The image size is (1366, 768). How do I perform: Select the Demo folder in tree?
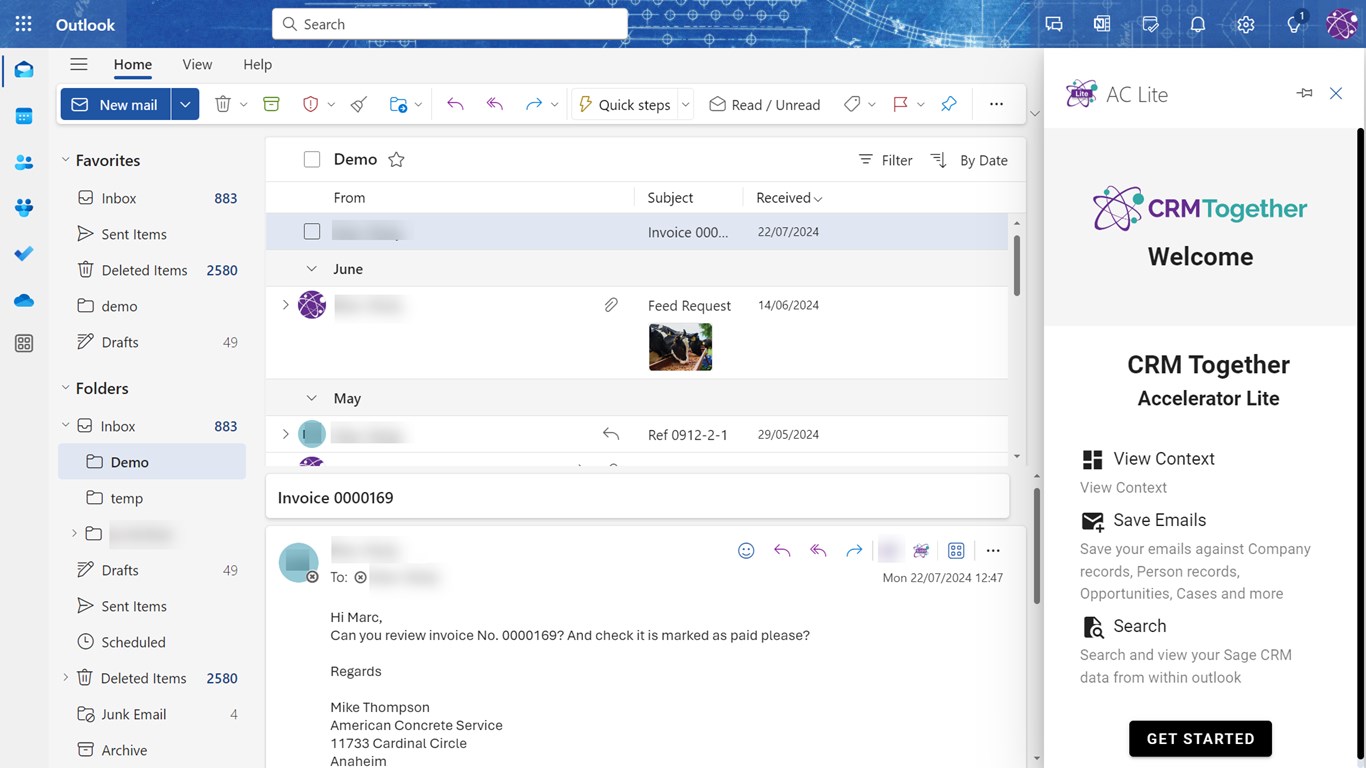(152, 462)
